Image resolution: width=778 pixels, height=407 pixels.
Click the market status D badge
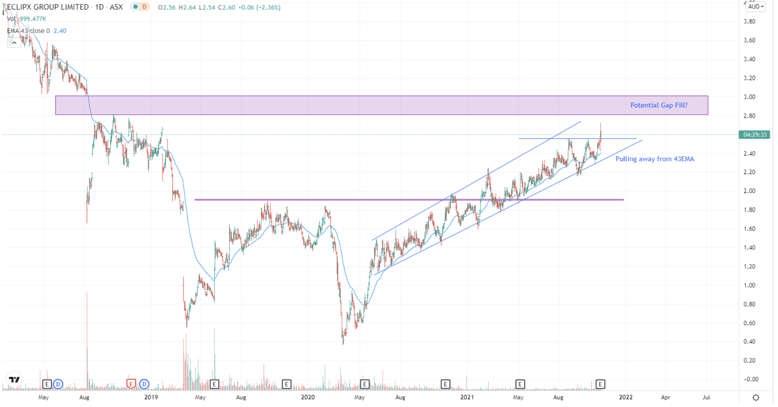[x=146, y=5]
